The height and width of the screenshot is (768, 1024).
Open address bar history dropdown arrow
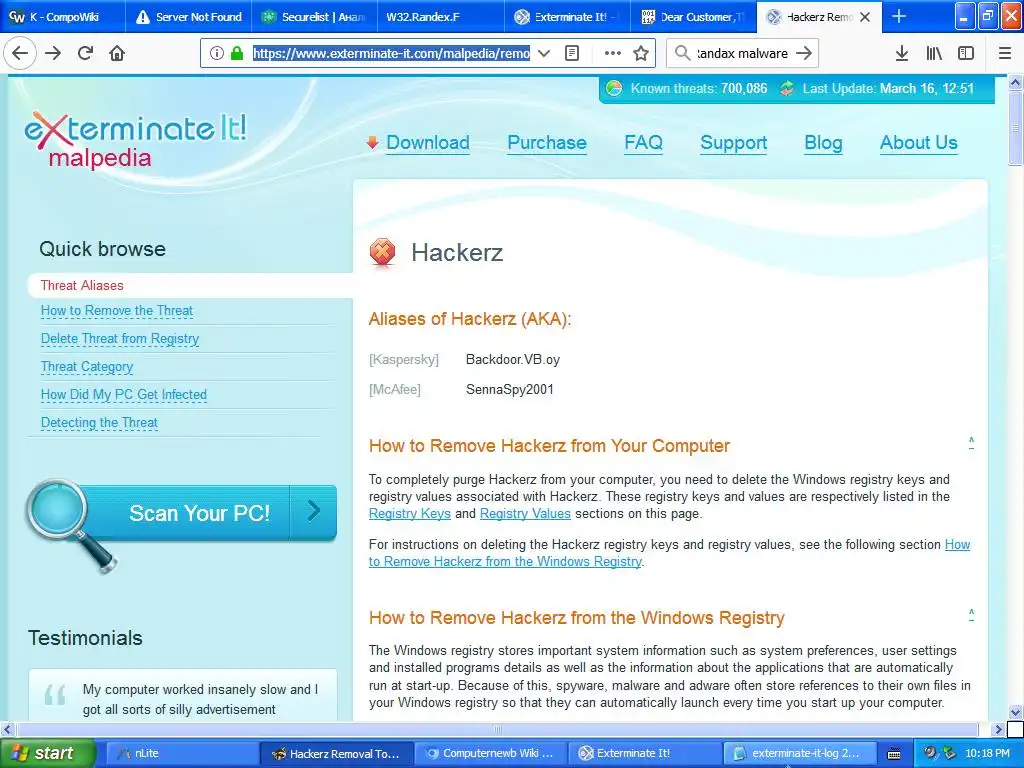[543, 54]
